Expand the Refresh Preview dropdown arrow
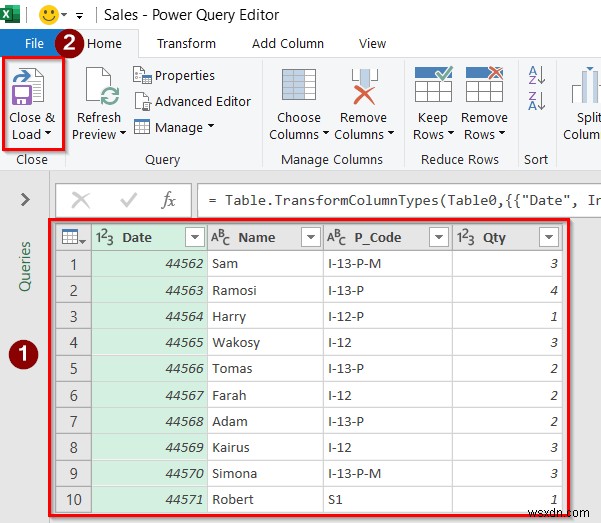 pyautogui.click(x=123, y=133)
